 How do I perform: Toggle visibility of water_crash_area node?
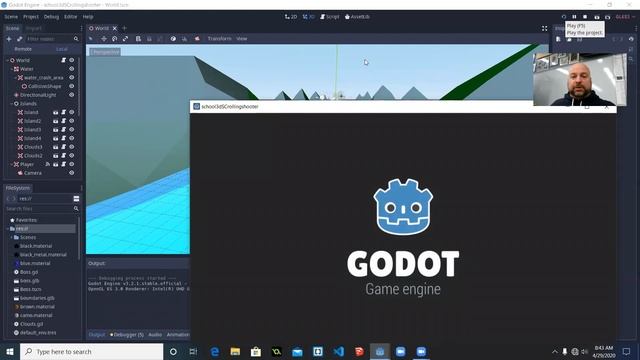(x=71, y=78)
